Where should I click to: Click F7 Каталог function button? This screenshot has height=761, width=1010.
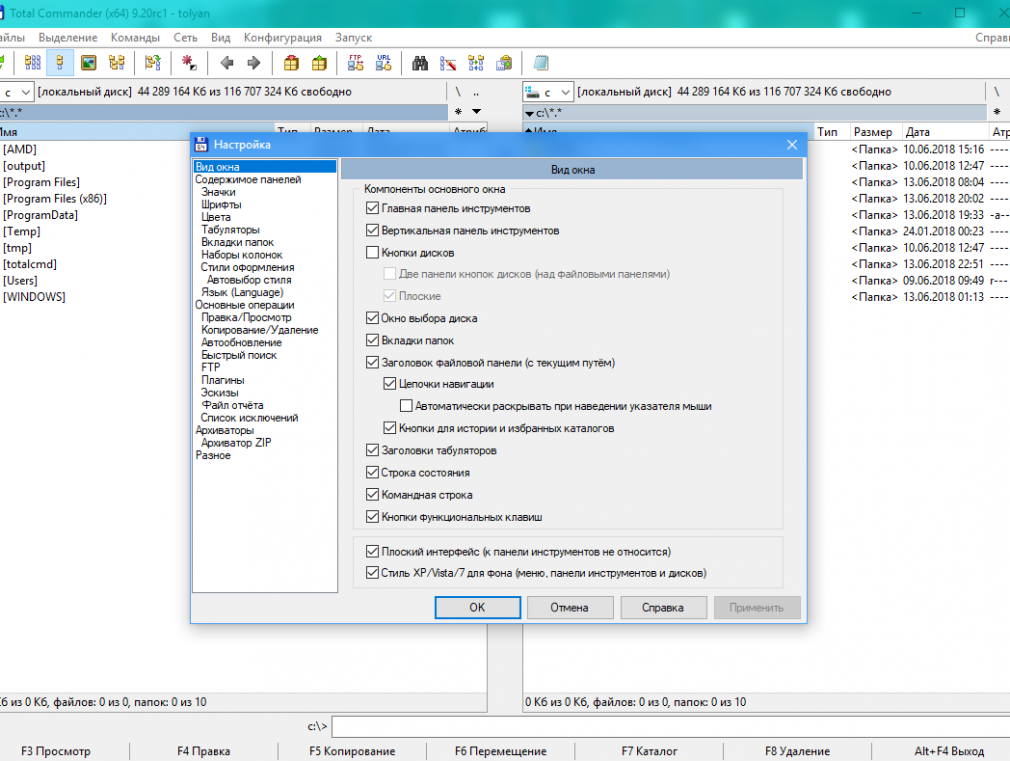click(x=649, y=751)
